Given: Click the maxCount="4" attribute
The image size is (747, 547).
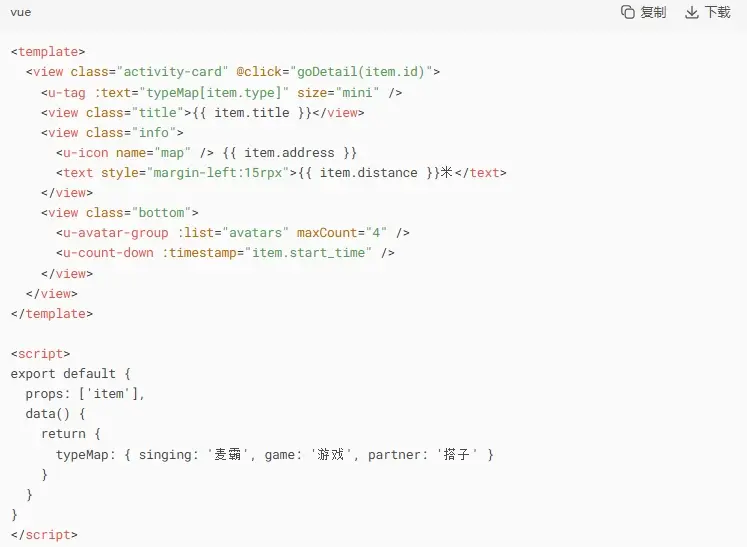Looking at the screenshot, I should 342,233.
